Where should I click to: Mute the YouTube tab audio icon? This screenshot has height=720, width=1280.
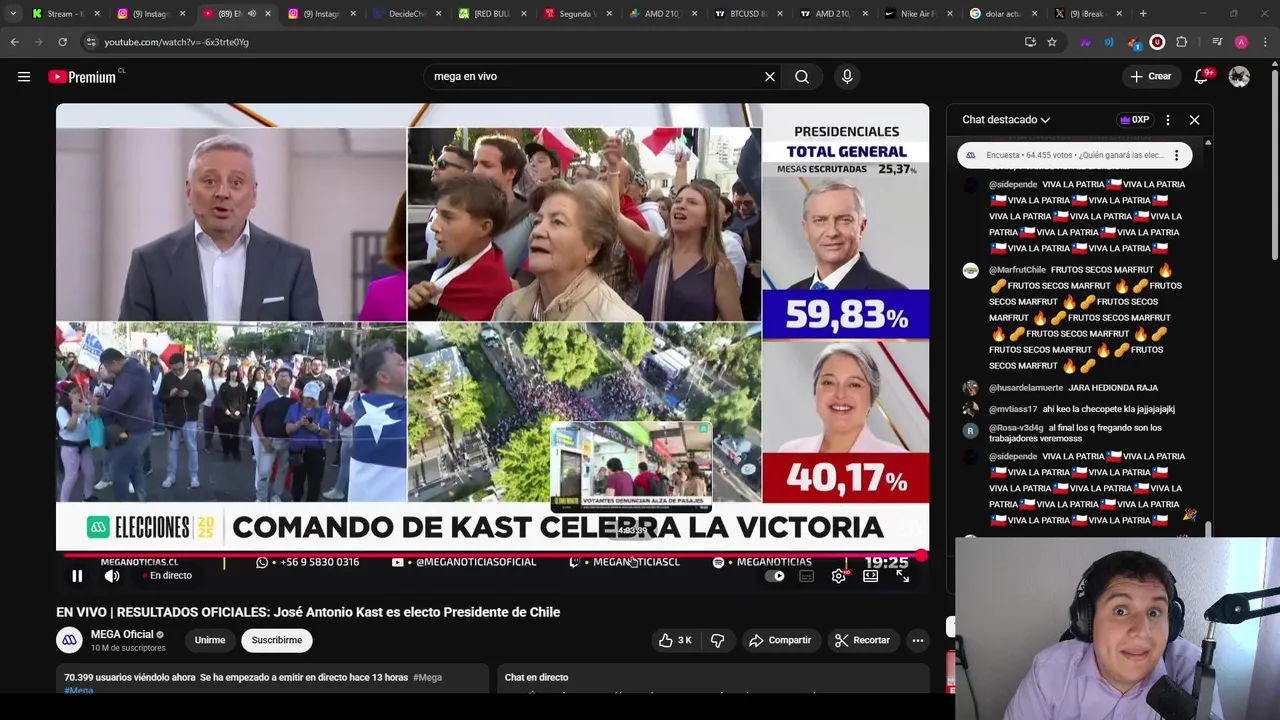pyautogui.click(x=252, y=14)
